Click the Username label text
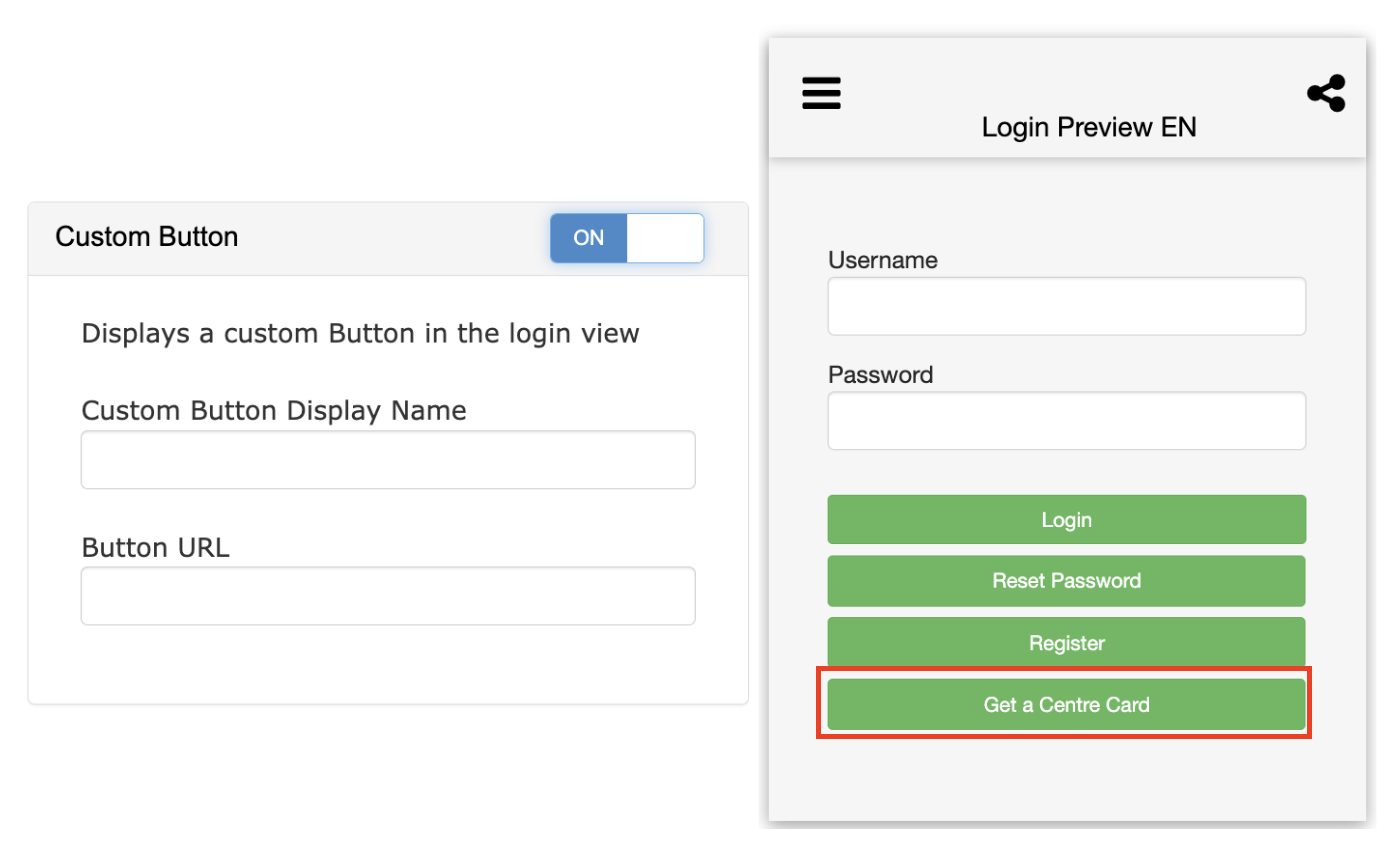 click(883, 260)
